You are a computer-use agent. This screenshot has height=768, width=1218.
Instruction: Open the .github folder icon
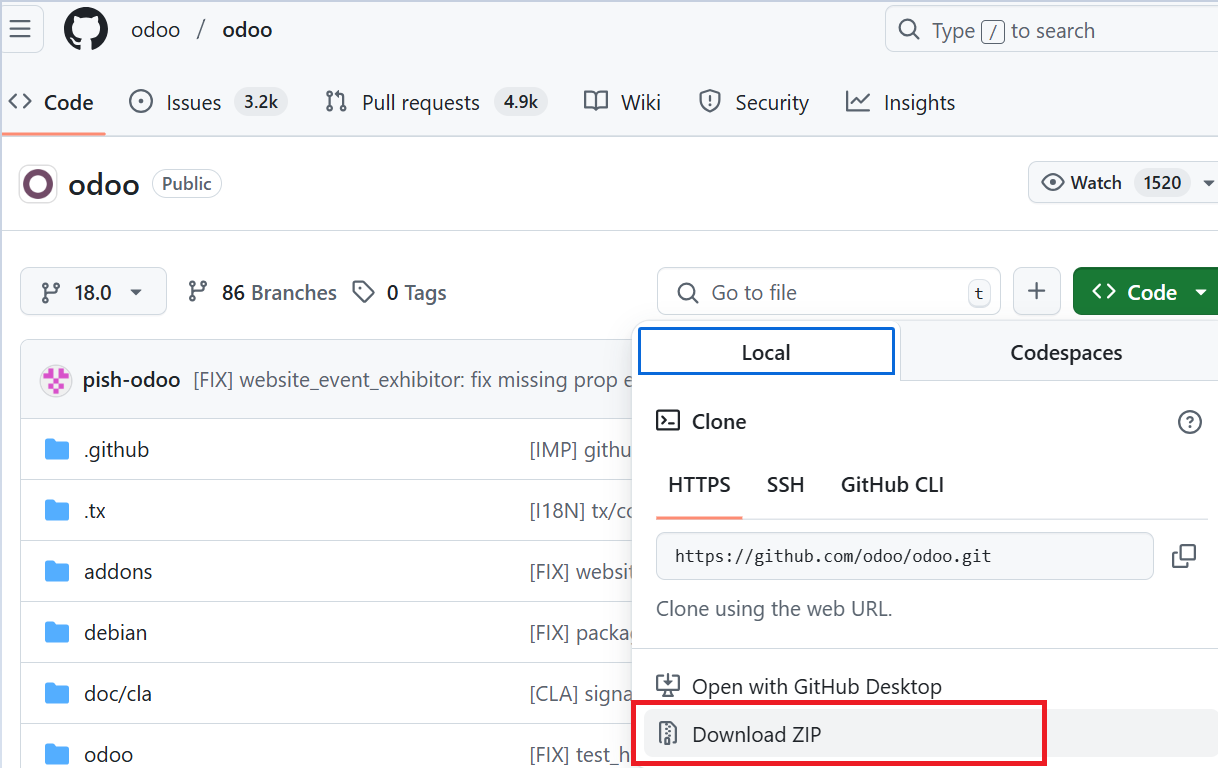point(57,450)
